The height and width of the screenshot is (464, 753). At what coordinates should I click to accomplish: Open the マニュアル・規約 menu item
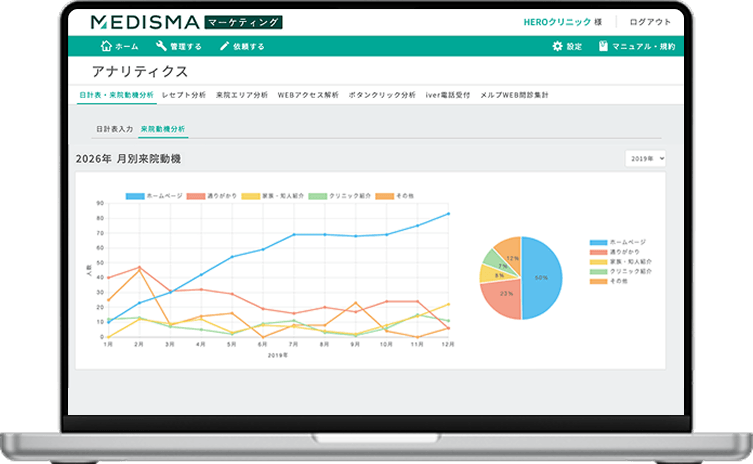click(637, 46)
